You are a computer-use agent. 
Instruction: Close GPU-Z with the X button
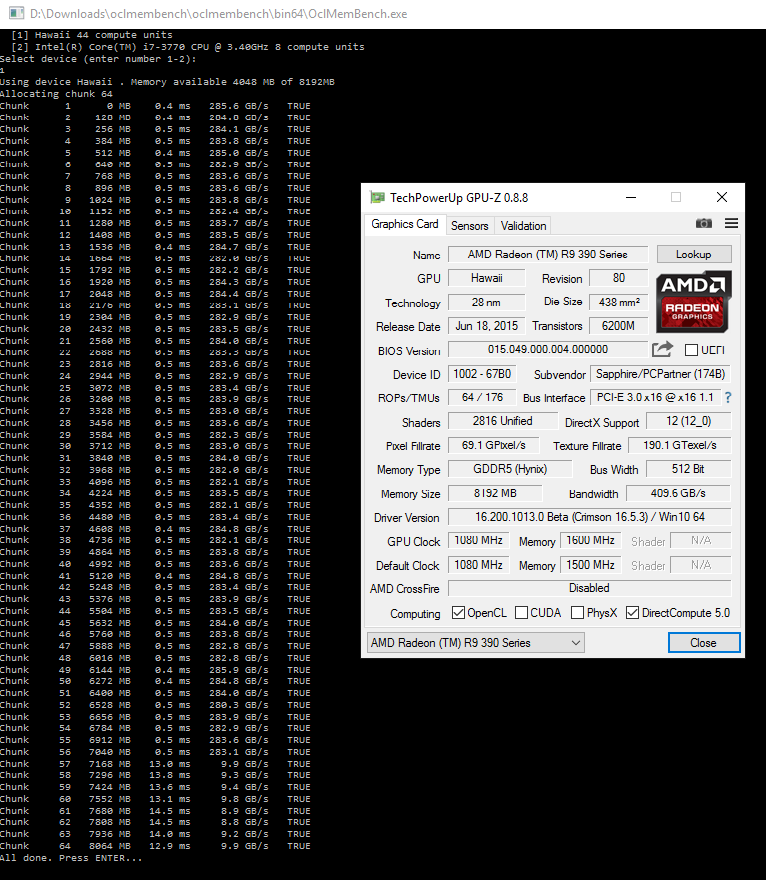pyautogui.click(x=722, y=197)
